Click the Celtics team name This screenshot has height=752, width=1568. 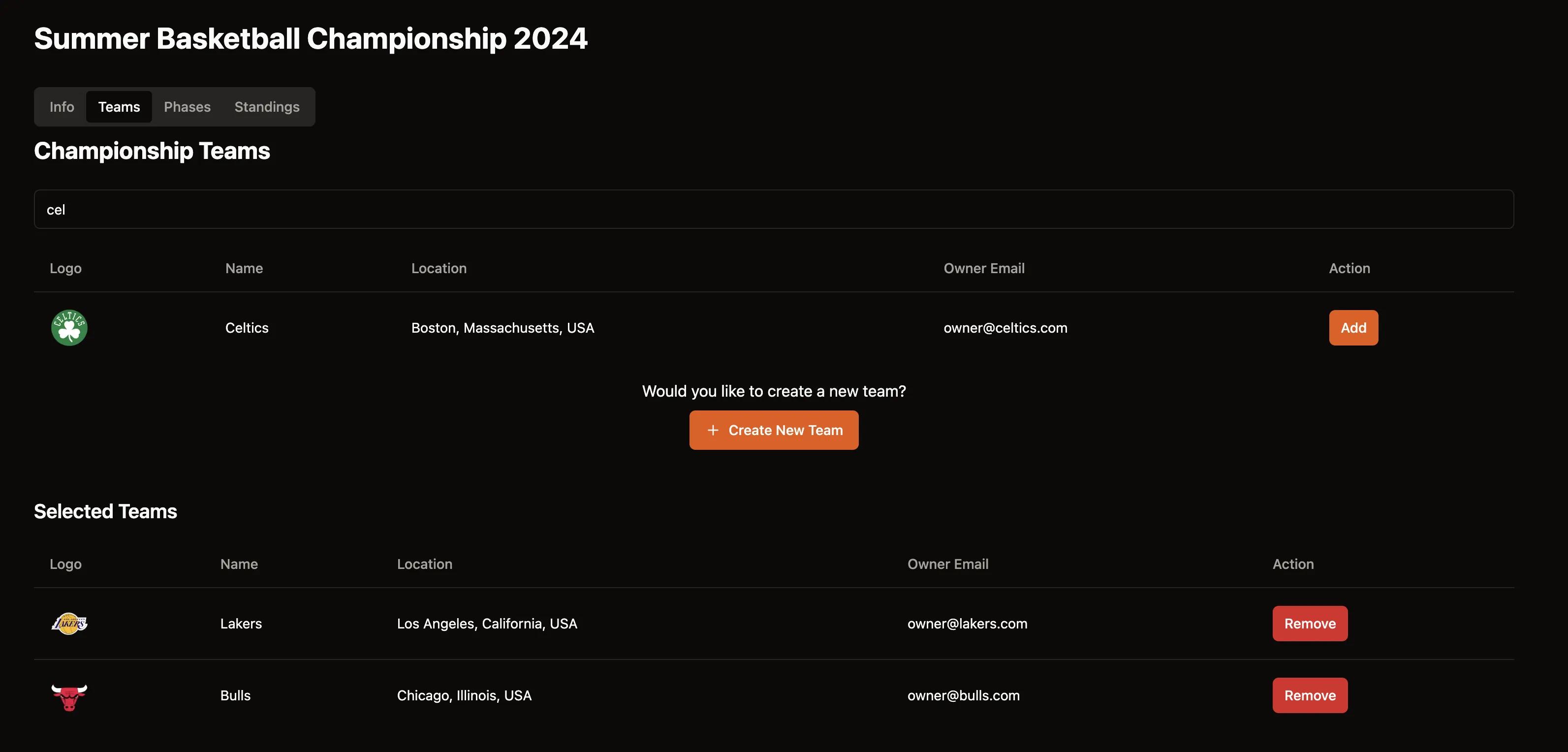click(x=247, y=328)
